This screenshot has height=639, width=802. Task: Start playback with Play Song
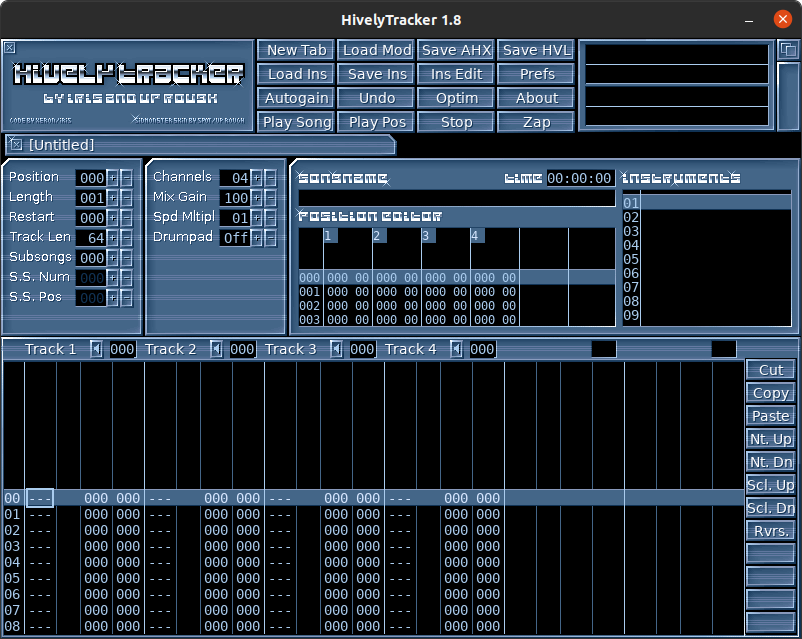coord(296,122)
